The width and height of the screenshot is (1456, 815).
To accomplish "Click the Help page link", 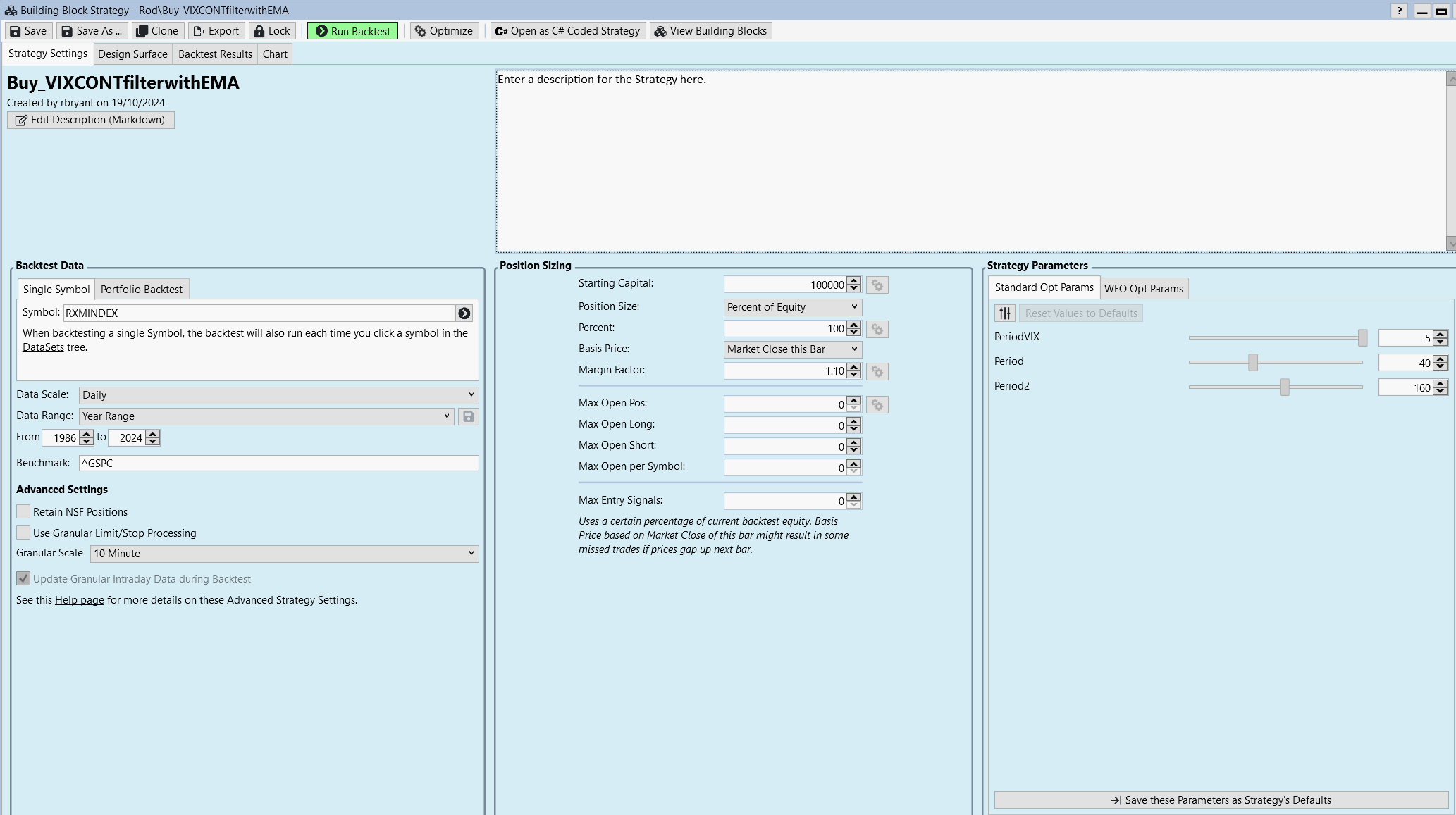I will coord(79,600).
